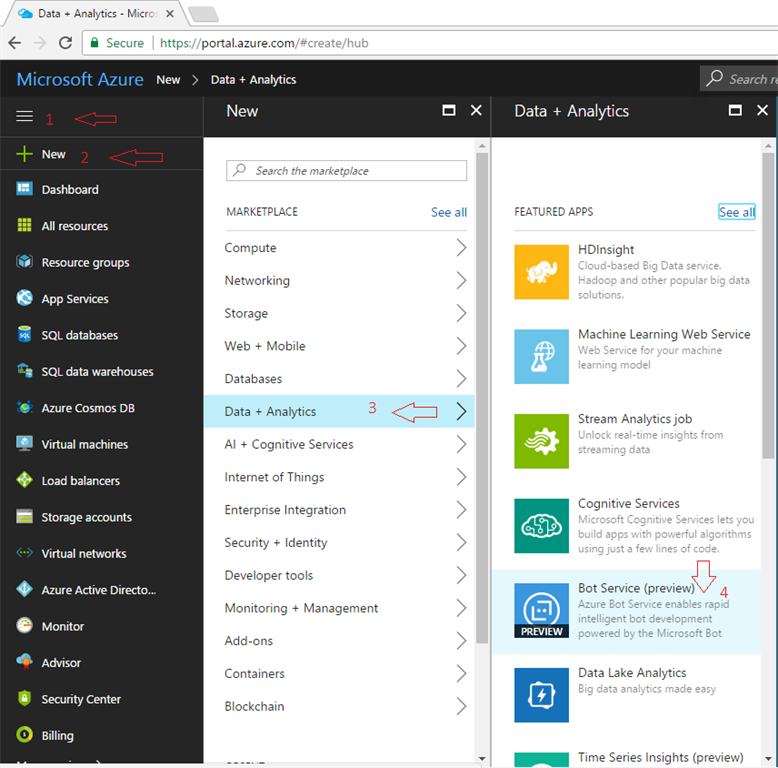Select Containers marketplace item
Viewport: 778px width, 768px height.
(x=339, y=673)
